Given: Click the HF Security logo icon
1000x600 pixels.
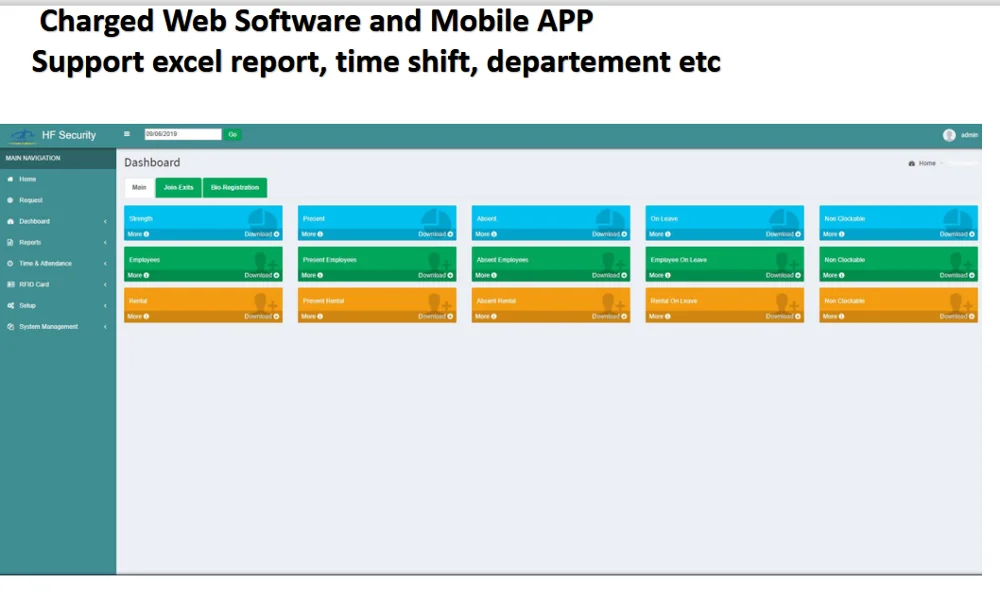Looking at the screenshot, I should (x=20, y=135).
